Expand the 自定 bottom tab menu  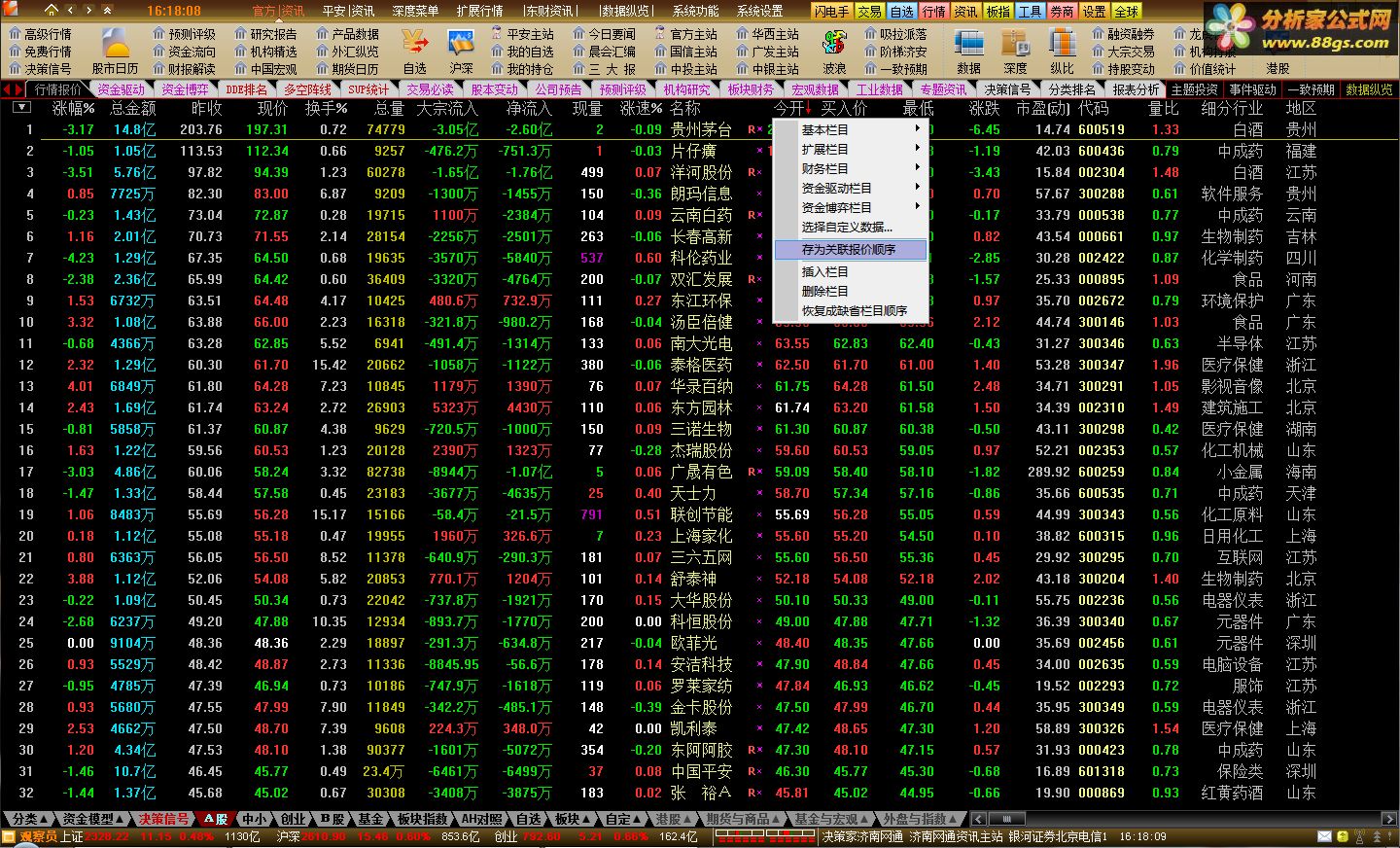[625, 819]
